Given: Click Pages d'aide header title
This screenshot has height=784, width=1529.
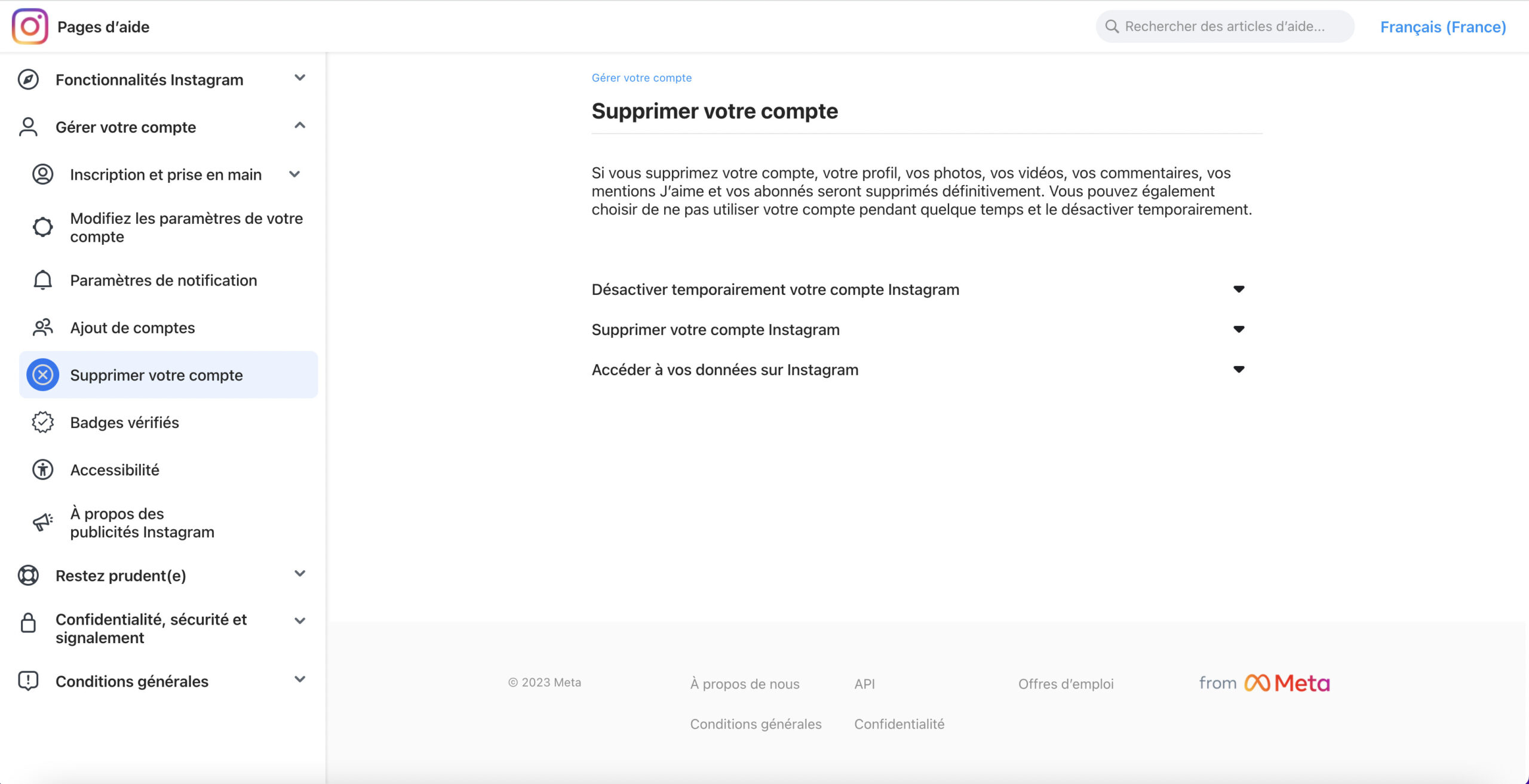Looking at the screenshot, I should tap(103, 26).
